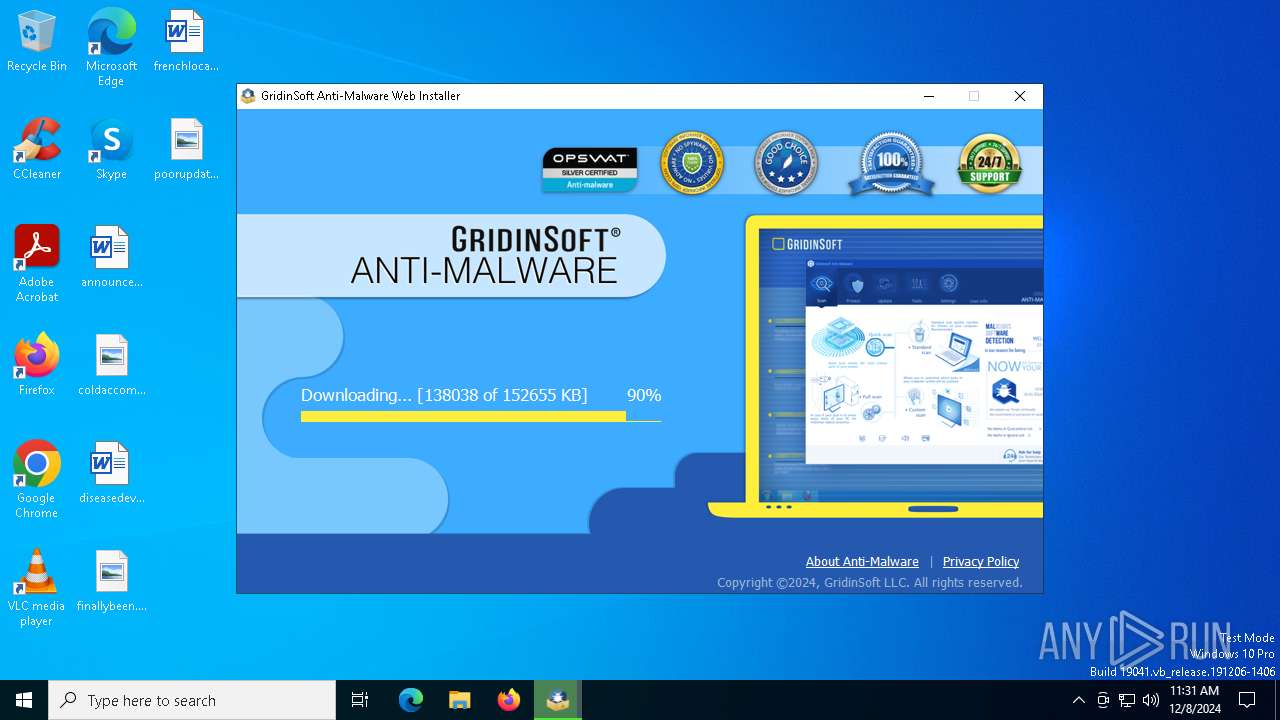Click the GridinSoft Anti-Malware logo banner
This screenshot has width=1280, height=720.
pos(451,256)
